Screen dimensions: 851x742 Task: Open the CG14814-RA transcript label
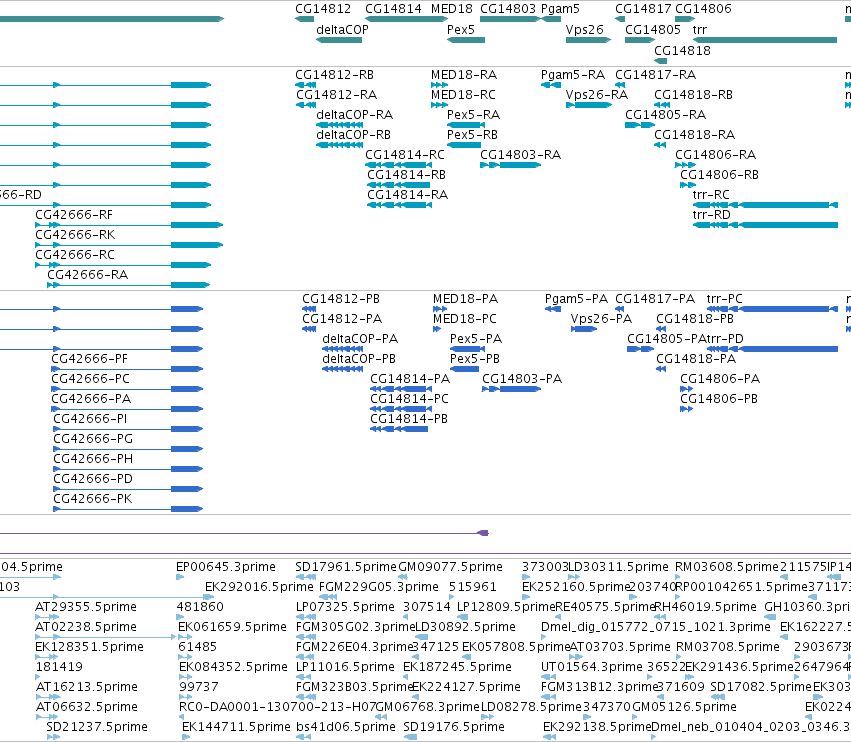(408, 194)
